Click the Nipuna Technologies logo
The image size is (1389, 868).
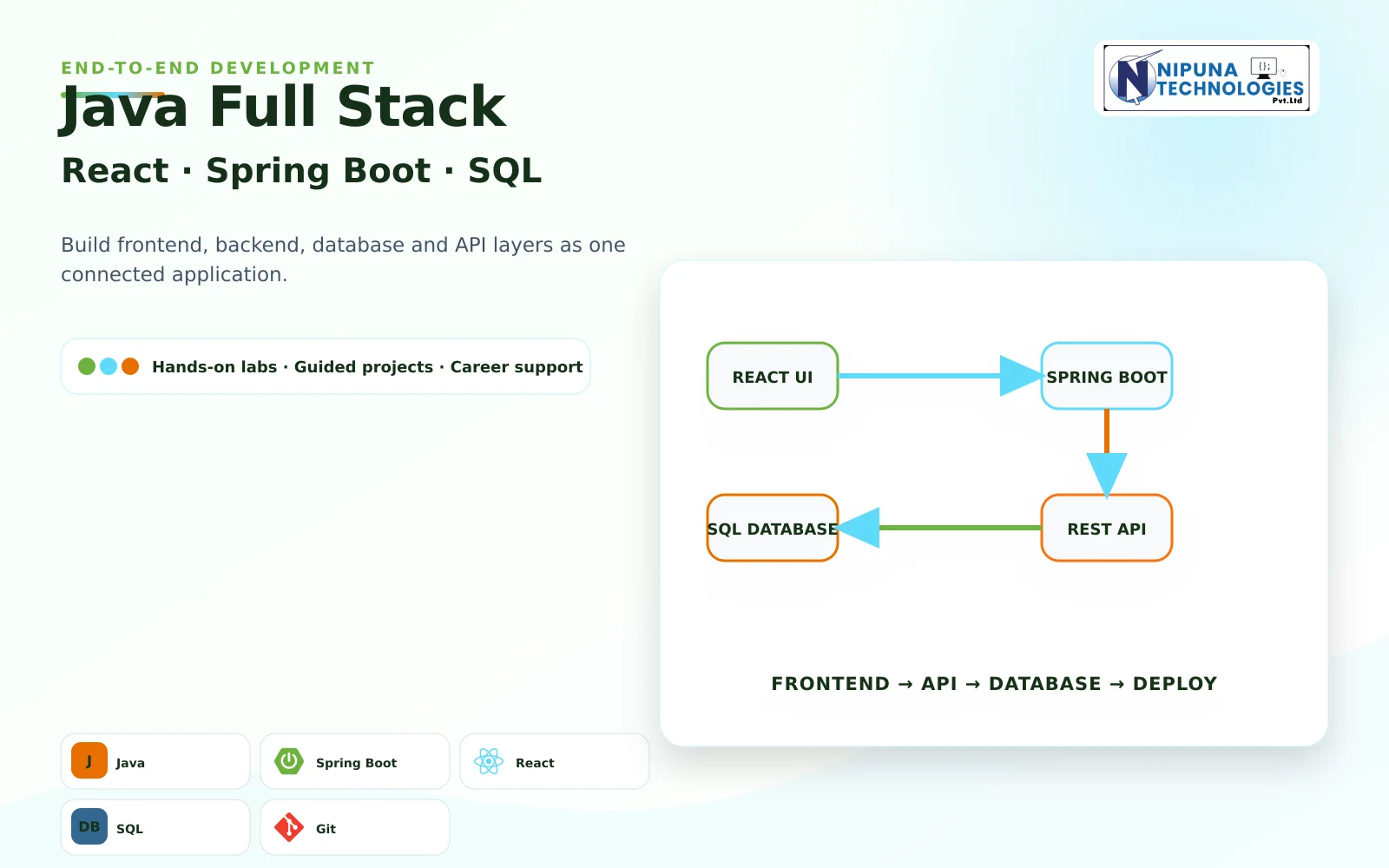(x=1207, y=78)
